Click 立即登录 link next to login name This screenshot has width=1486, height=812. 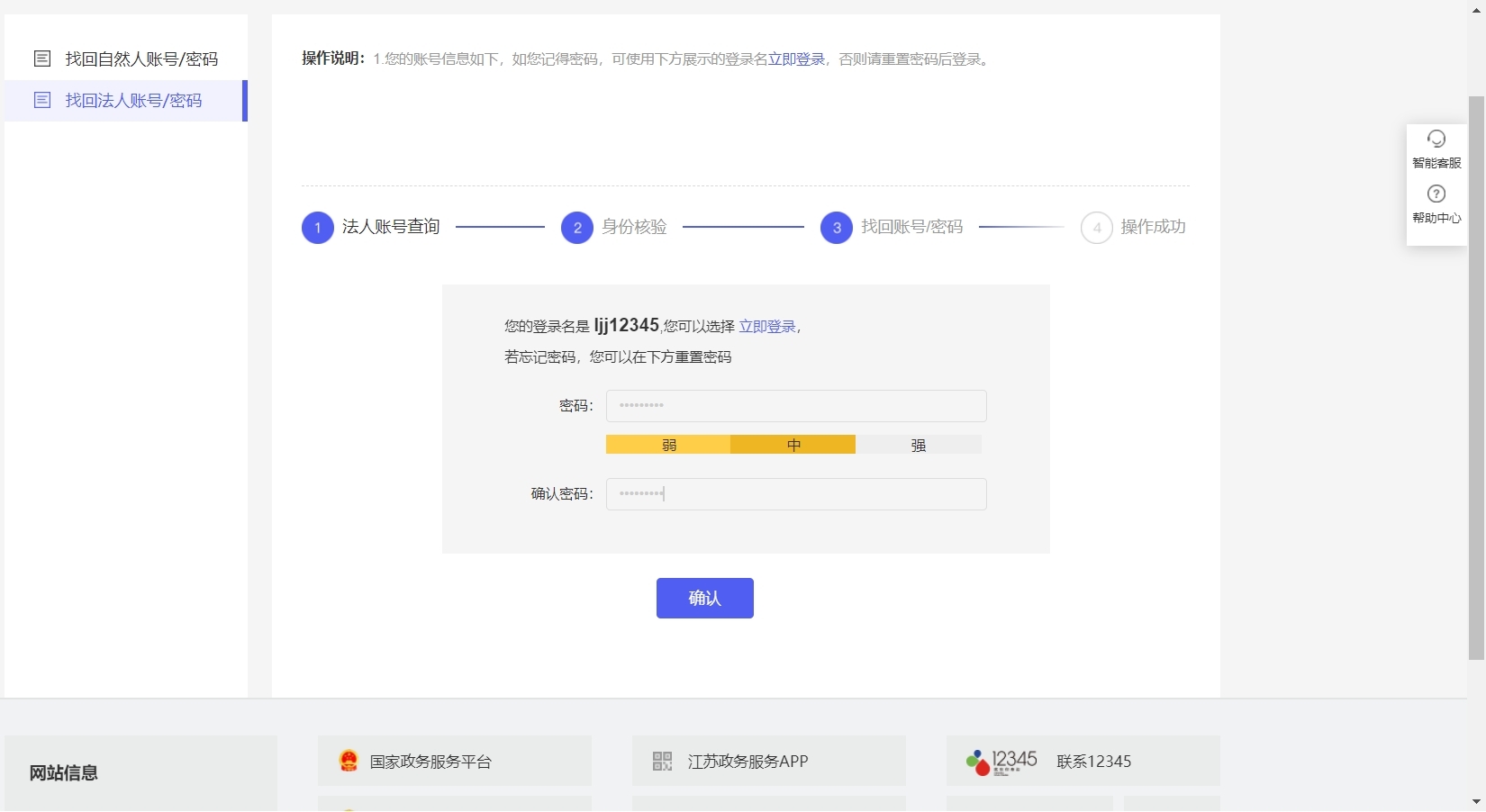pyautogui.click(x=767, y=327)
